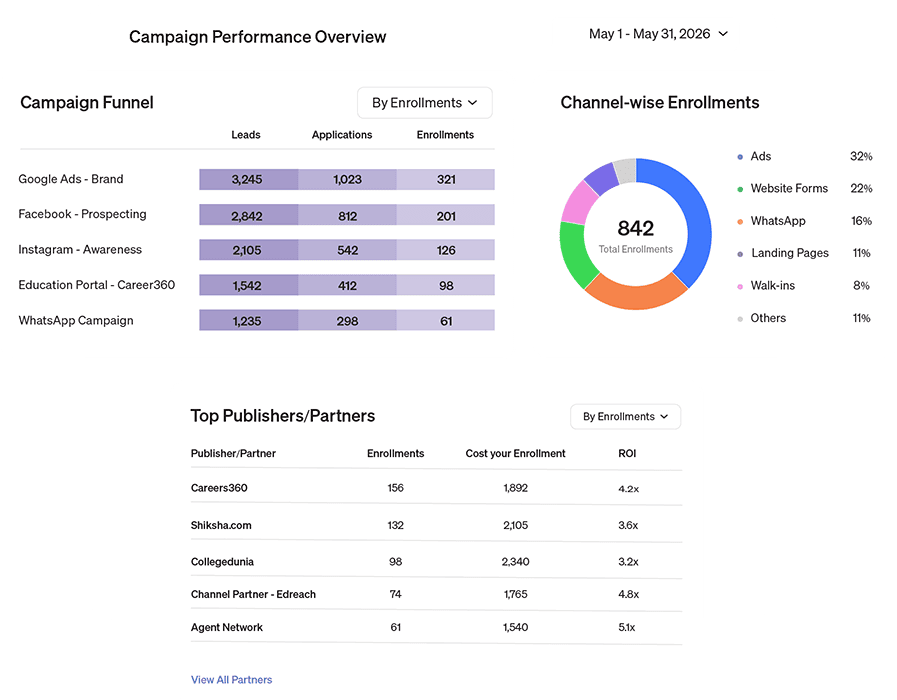Click the blue Ads legend dot
897x700 pixels.
click(740, 157)
